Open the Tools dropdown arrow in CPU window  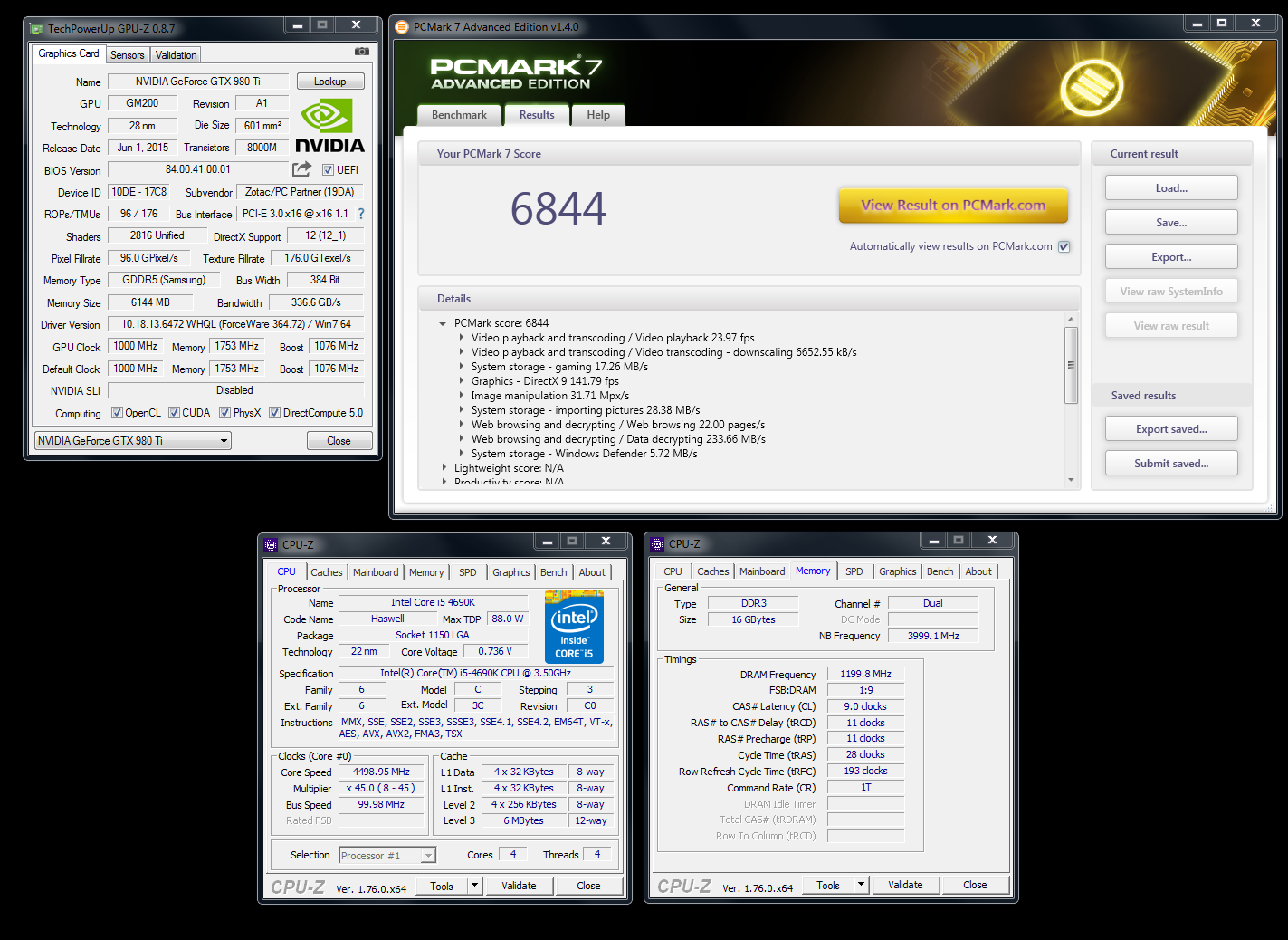pyautogui.click(x=474, y=886)
